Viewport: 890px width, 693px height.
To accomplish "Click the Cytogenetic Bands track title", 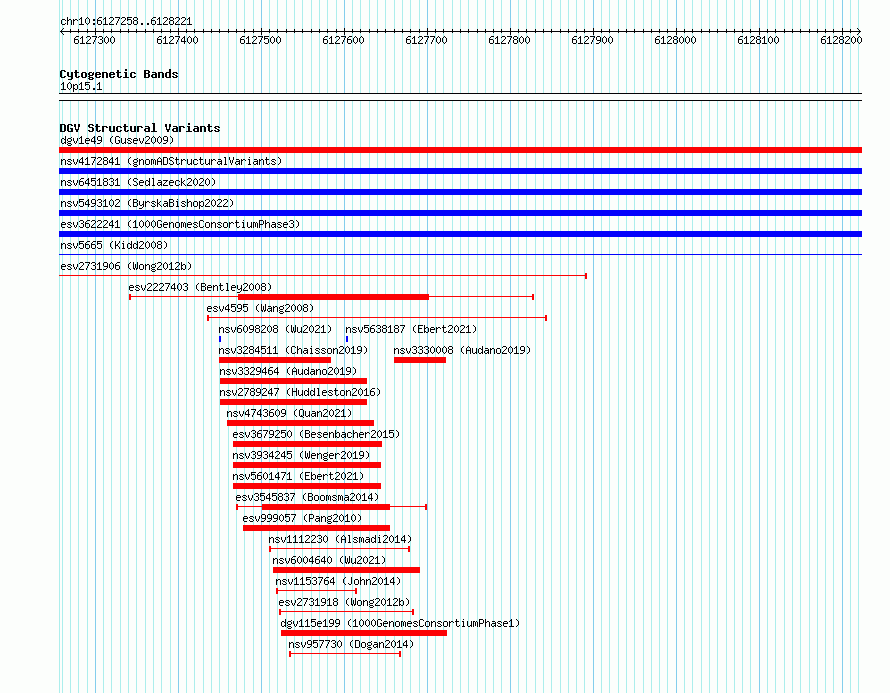I will pyautogui.click(x=119, y=74).
